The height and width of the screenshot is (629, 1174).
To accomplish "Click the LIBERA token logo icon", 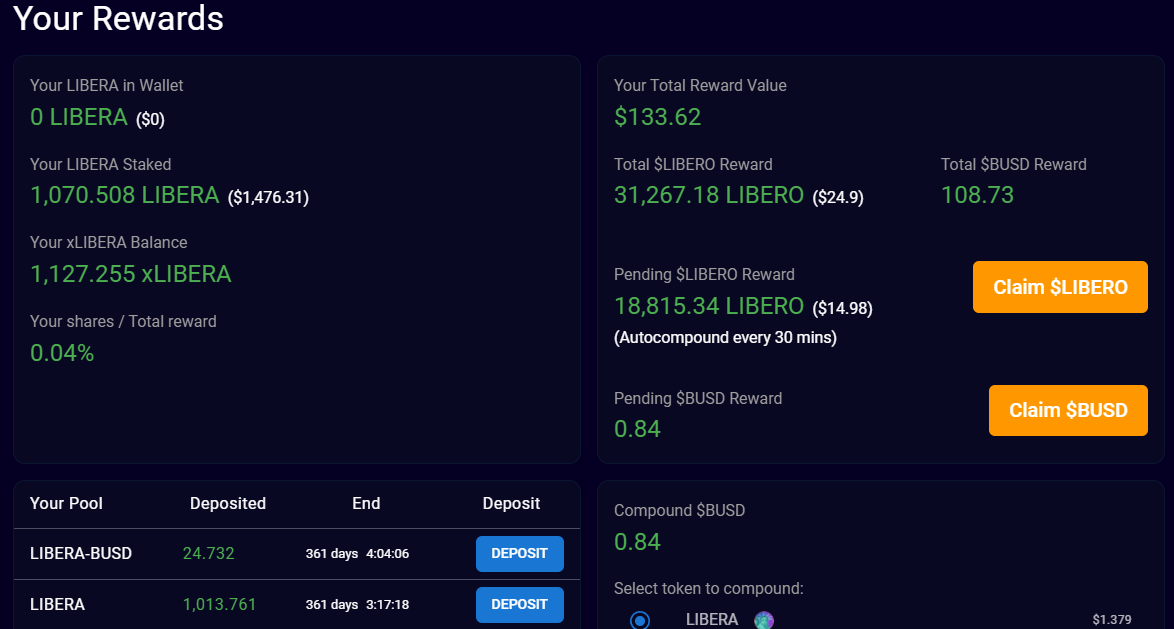I will coord(764,620).
